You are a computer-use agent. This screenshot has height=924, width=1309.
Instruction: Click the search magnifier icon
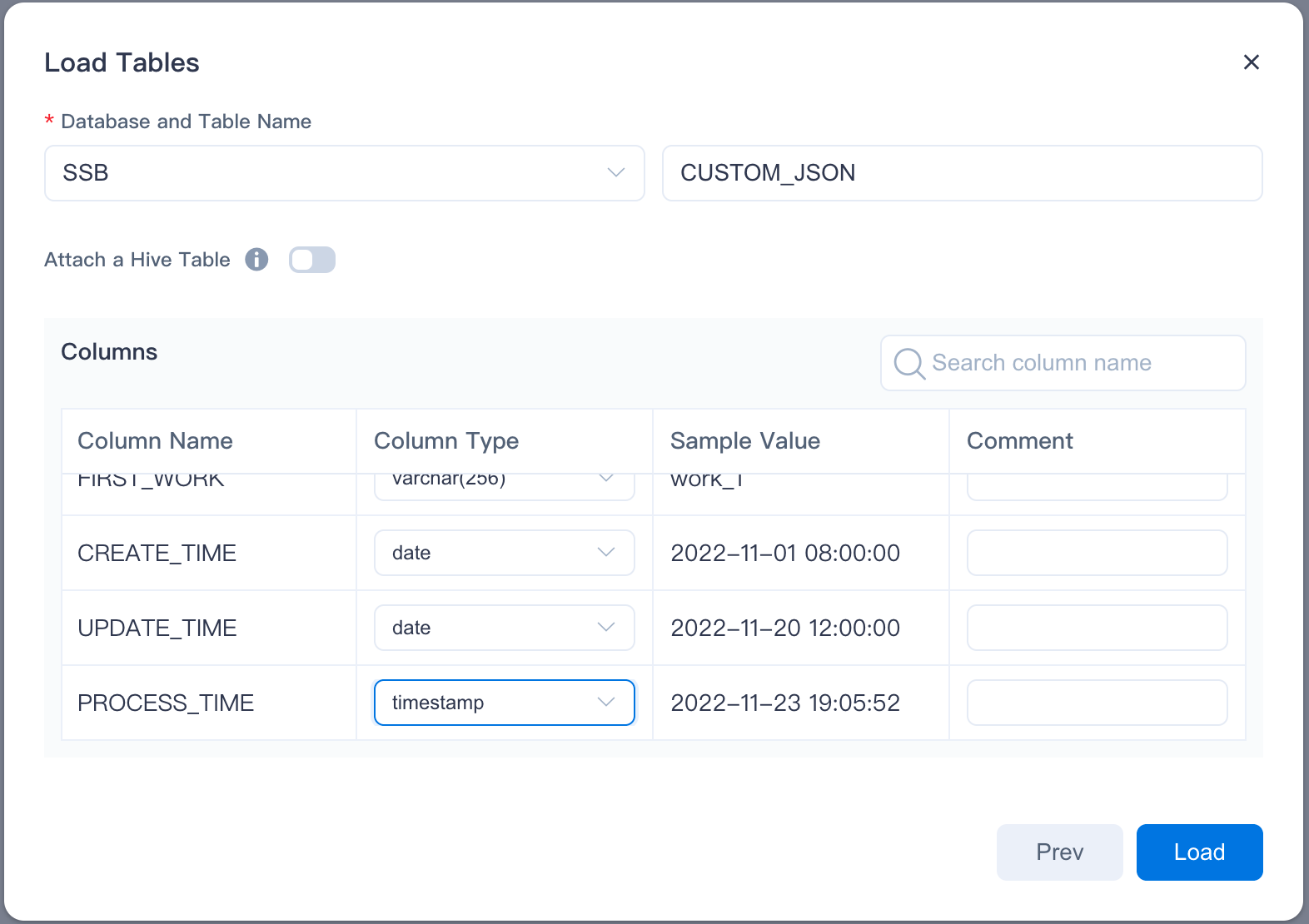[x=908, y=364]
